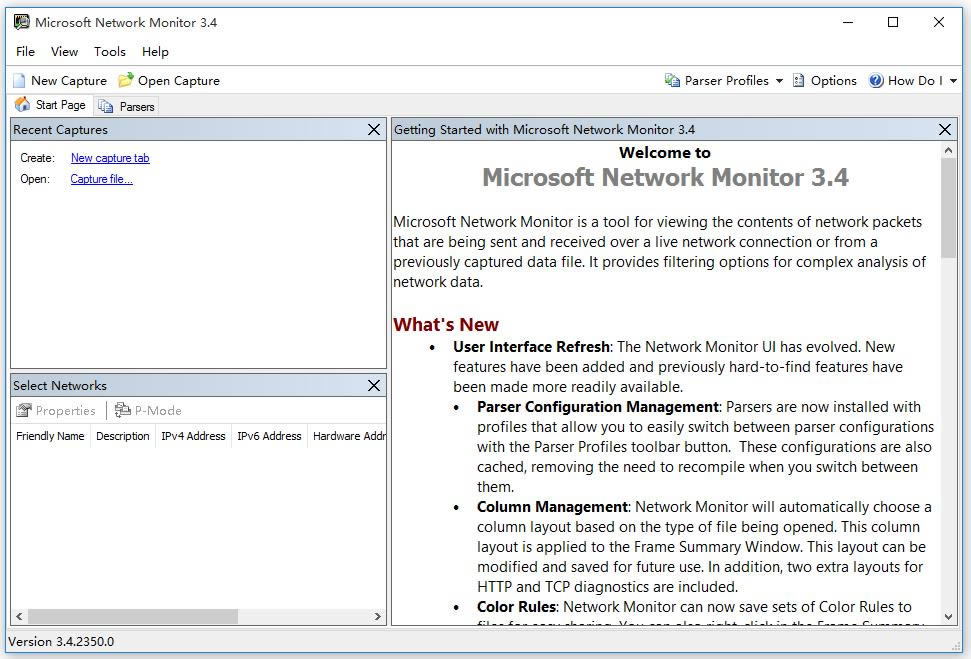The height and width of the screenshot is (659, 971).
Task: Click the Color Rules bold text
Action: (x=517, y=607)
